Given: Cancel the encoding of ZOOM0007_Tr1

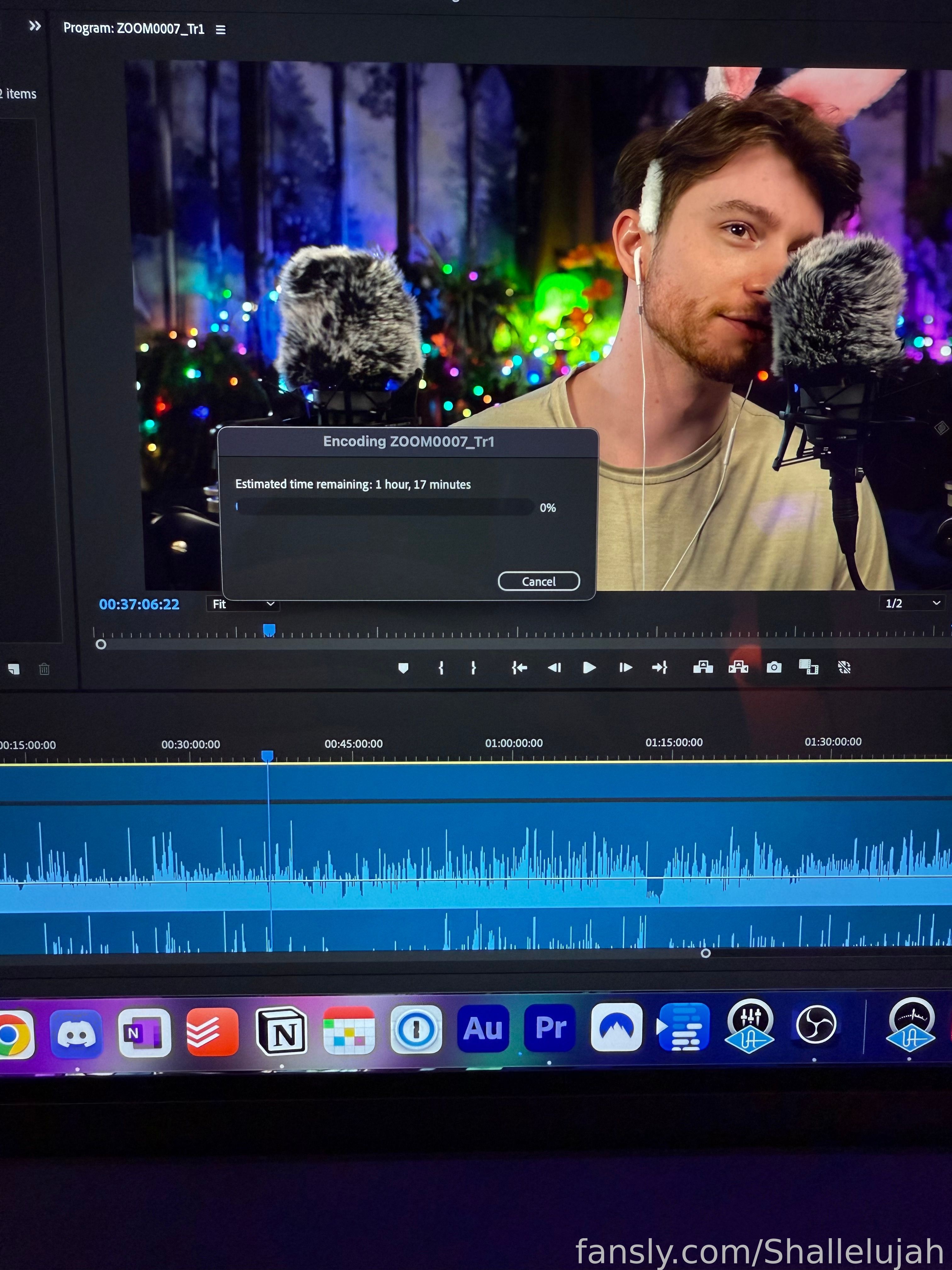Looking at the screenshot, I should [539, 581].
